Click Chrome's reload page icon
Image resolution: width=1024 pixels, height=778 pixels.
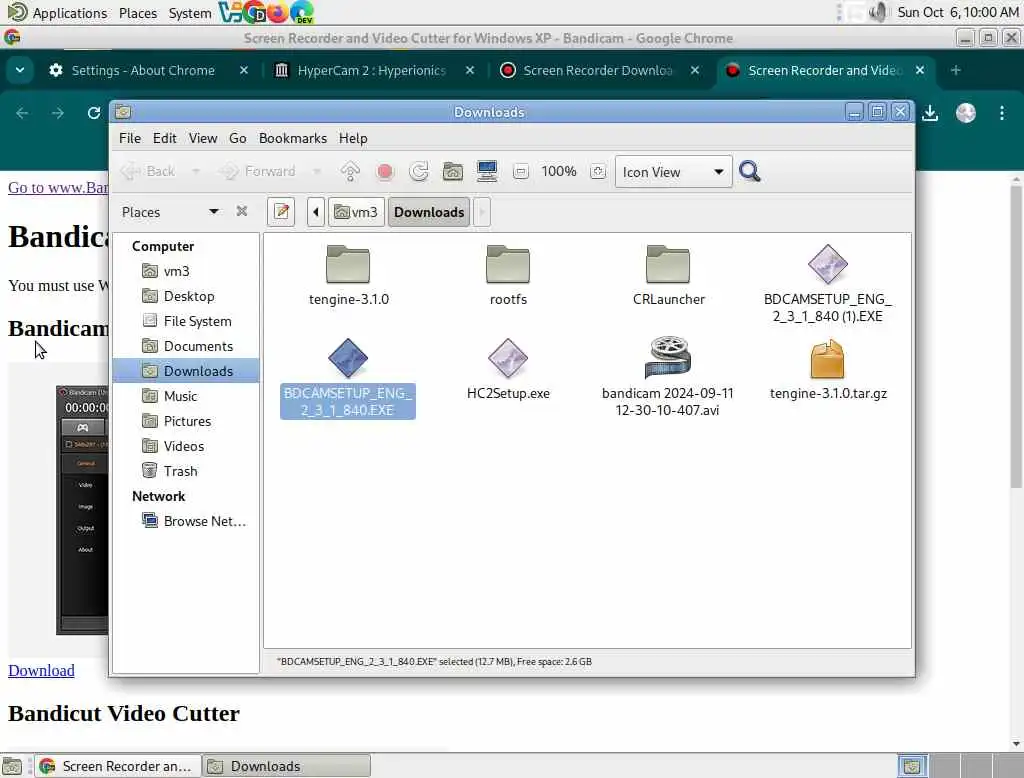click(x=93, y=113)
